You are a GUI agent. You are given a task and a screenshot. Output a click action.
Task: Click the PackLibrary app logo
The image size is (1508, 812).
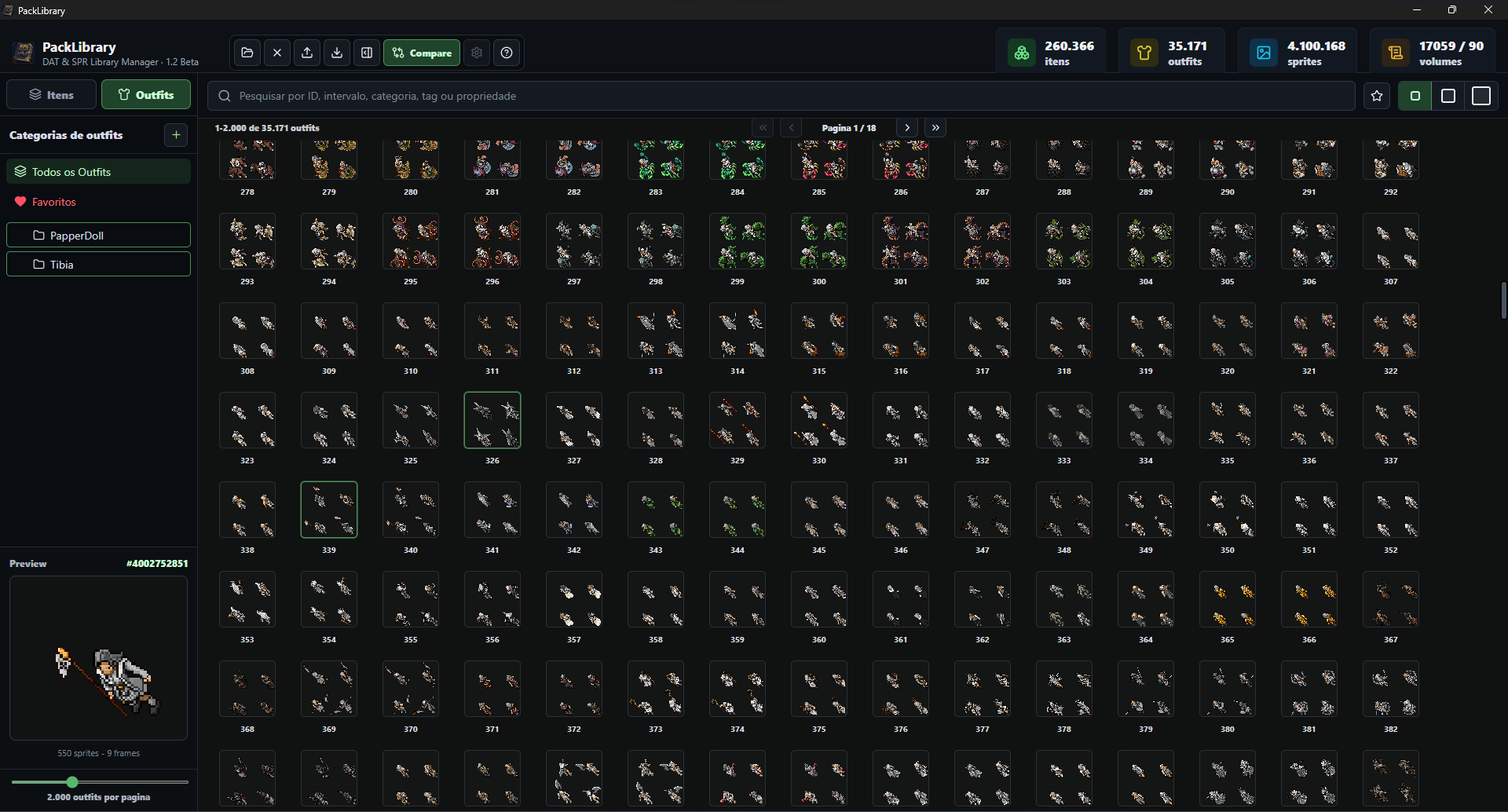pos(24,53)
